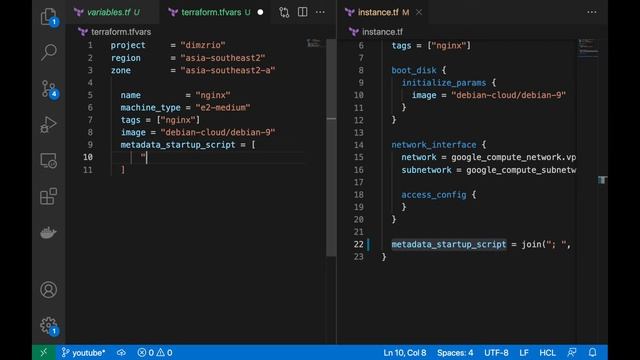Open the errors and warnings panel
Viewport: 640px width, 360px height.
pyautogui.click(x=155, y=352)
